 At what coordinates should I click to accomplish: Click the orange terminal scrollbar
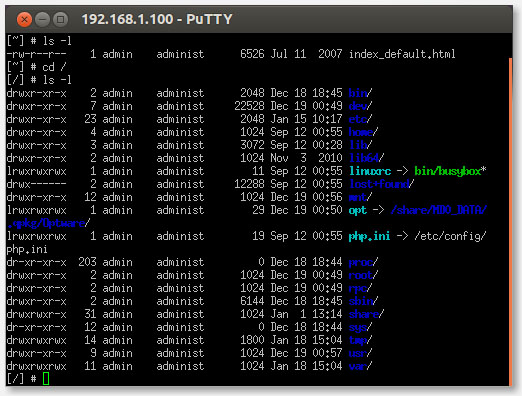[510, 222]
